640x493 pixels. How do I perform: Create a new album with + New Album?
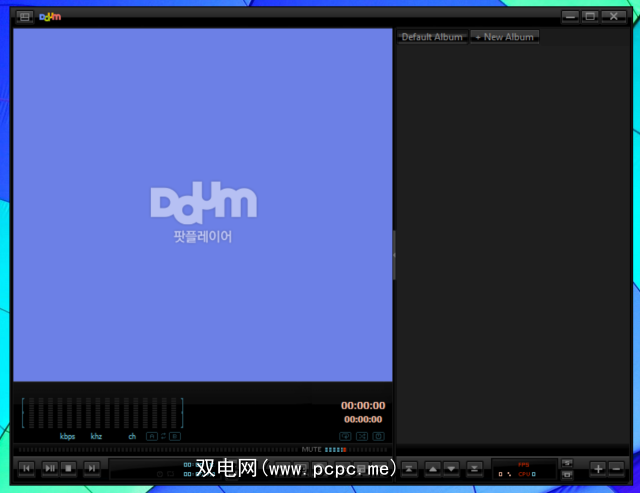pyautogui.click(x=504, y=37)
